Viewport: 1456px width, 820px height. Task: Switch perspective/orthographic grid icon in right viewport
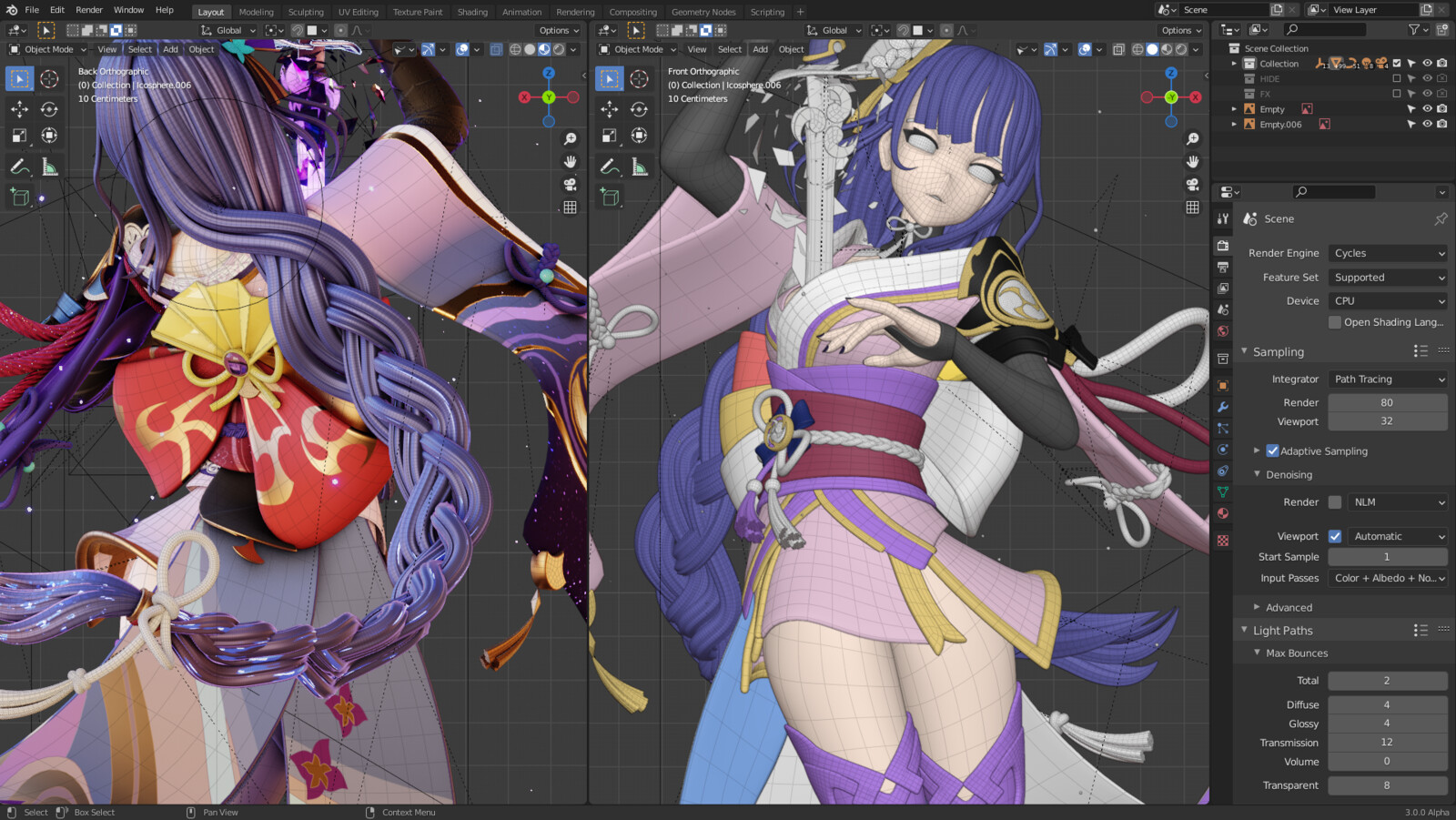pos(1192,207)
